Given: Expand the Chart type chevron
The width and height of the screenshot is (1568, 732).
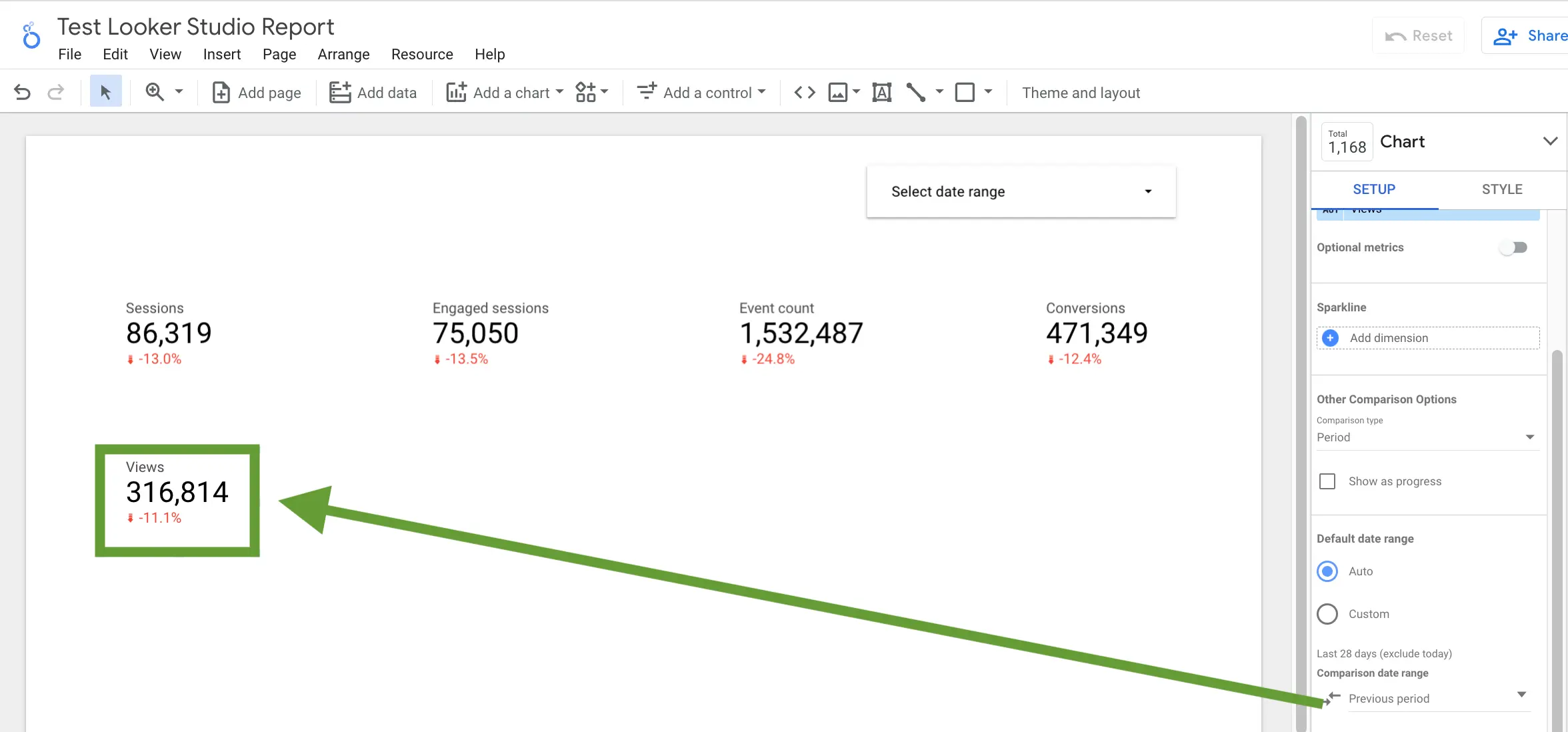Looking at the screenshot, I should pyautogui.click(x=1550, y=141).
